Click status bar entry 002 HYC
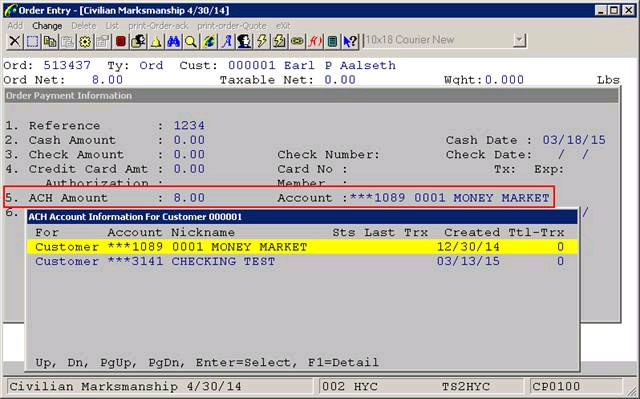This screenshot has width=640, height=399. pyautogui.click(x=350, y=386)
